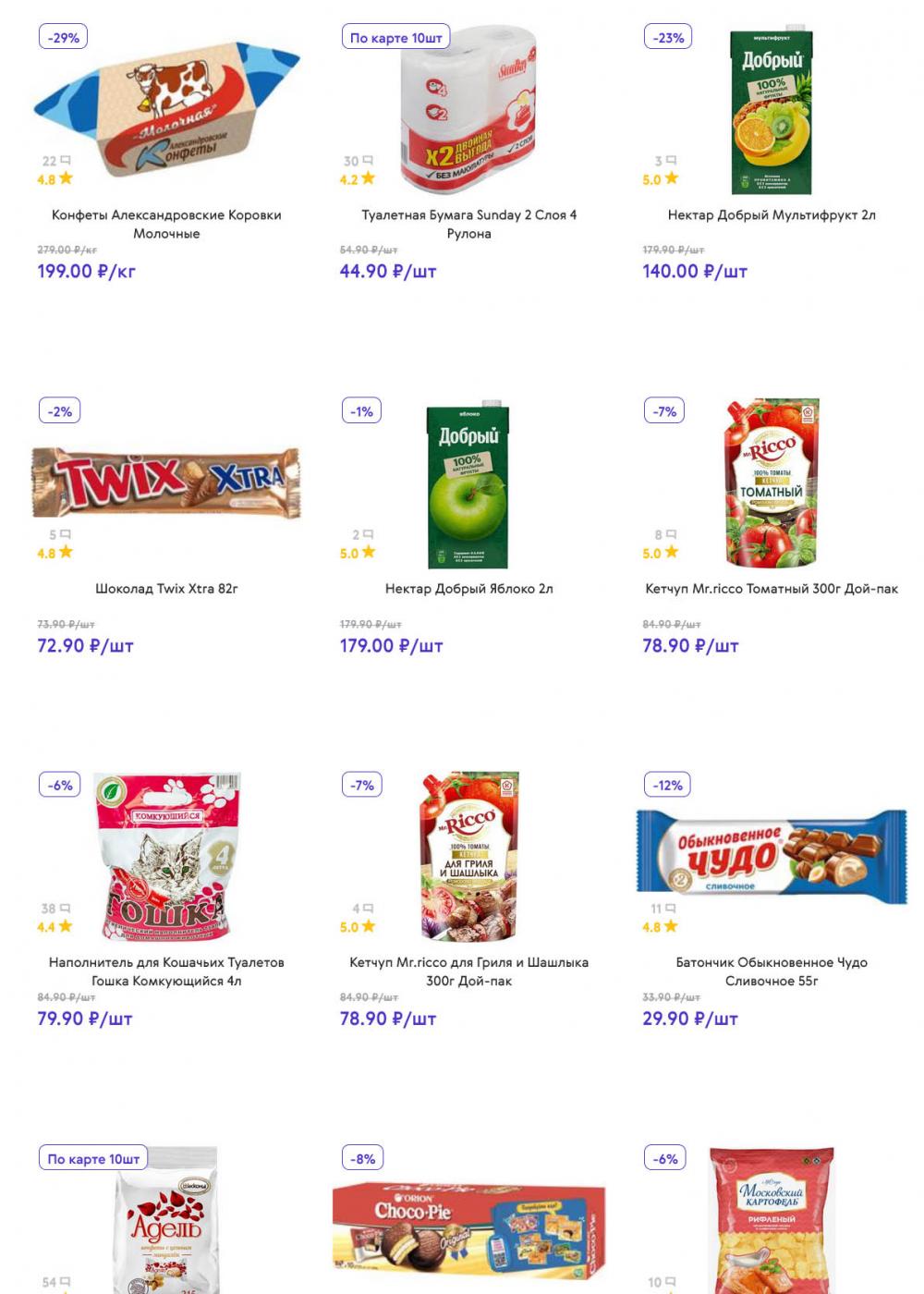Screen dimensions: 924x1294
Task: Open Choco-Pie box product image
Action: 468,1226
